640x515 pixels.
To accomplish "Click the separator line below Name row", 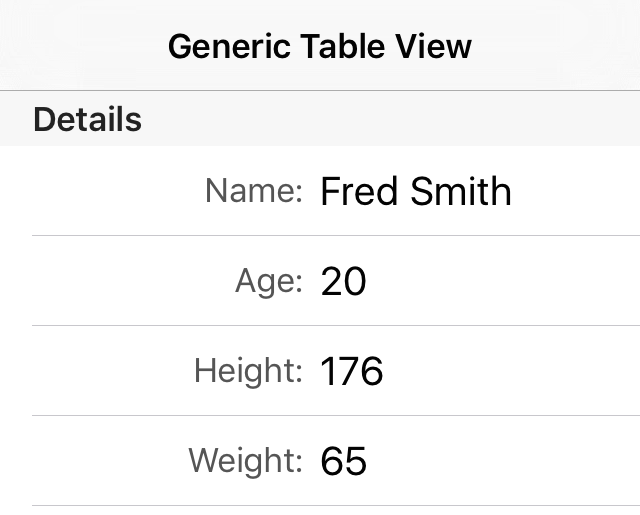I will click(336, 236).
